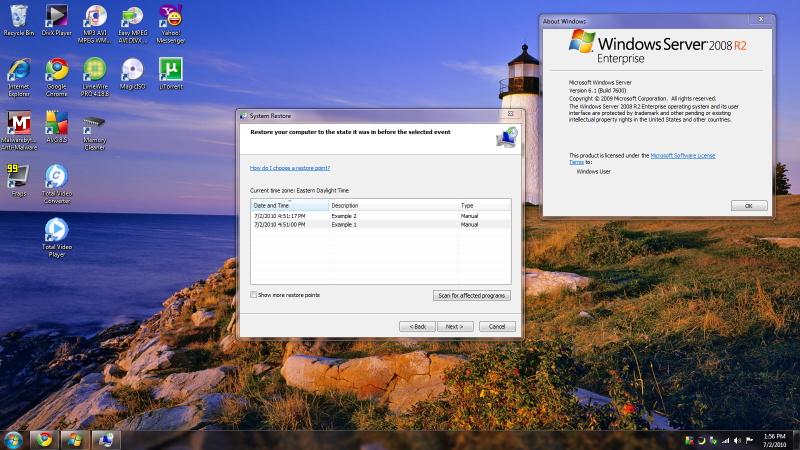Click the yellow crescent tray icon
The height and width of the screenshot is (450, 800).
(x=702, y=440)
